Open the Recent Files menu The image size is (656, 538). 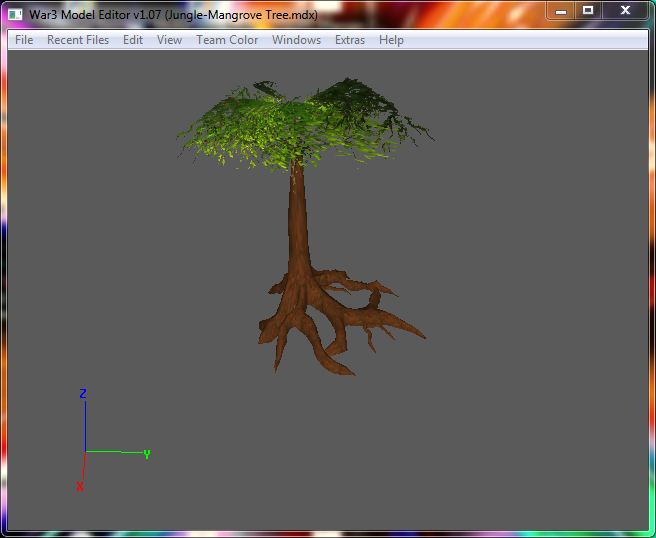78,40
